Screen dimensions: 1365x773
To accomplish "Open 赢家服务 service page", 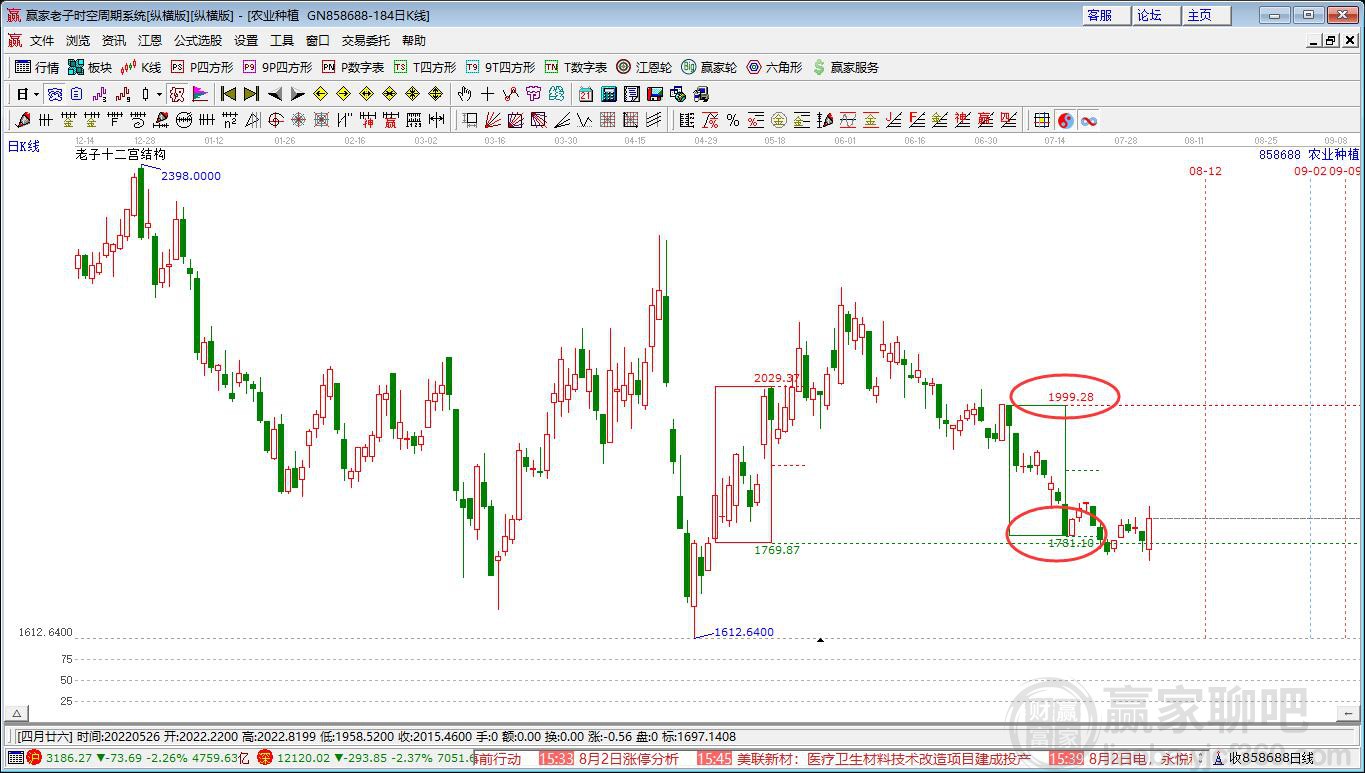I will point(846,67).
